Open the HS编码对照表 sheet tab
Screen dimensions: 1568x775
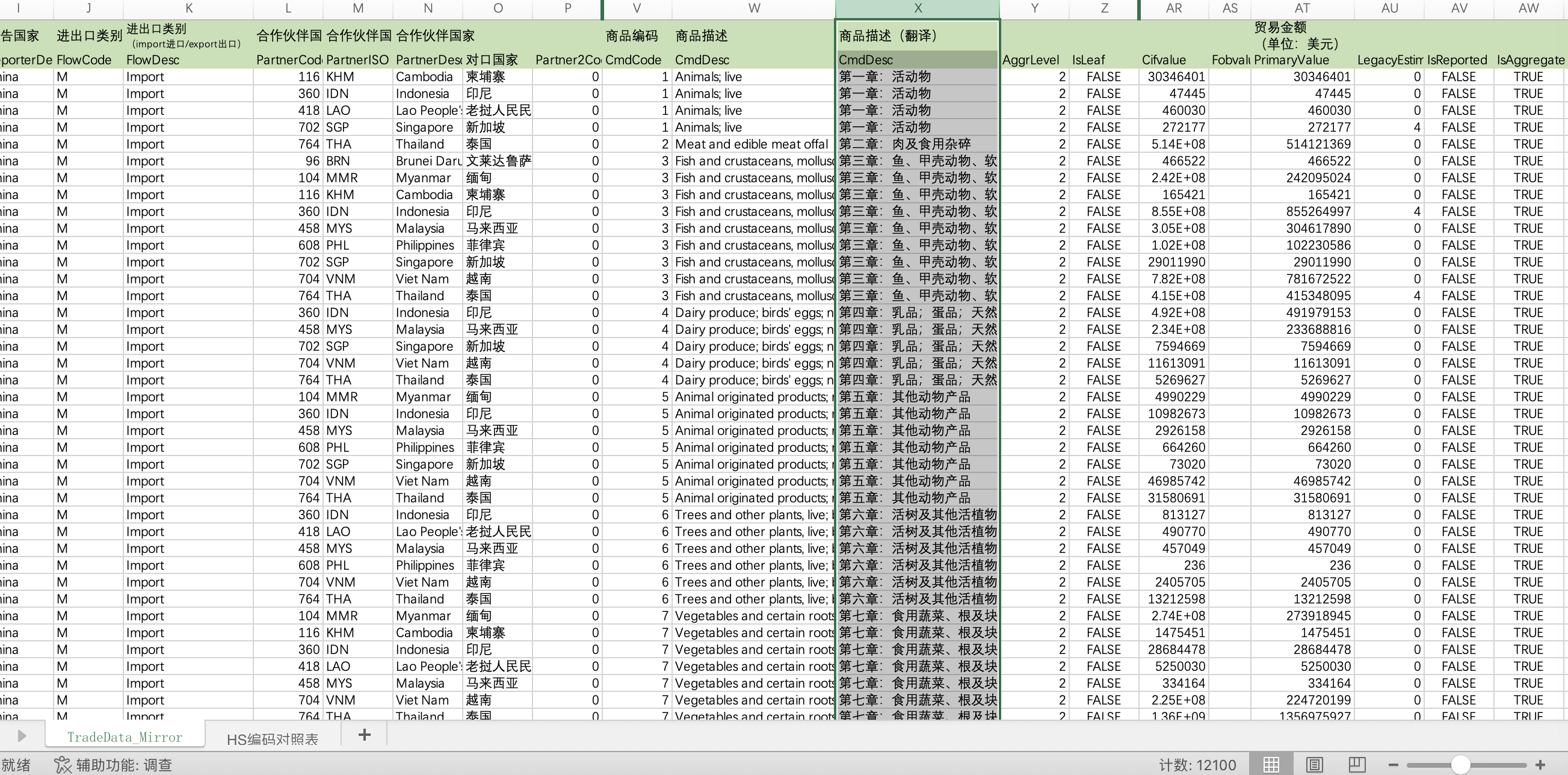click(x=272, y=739)
